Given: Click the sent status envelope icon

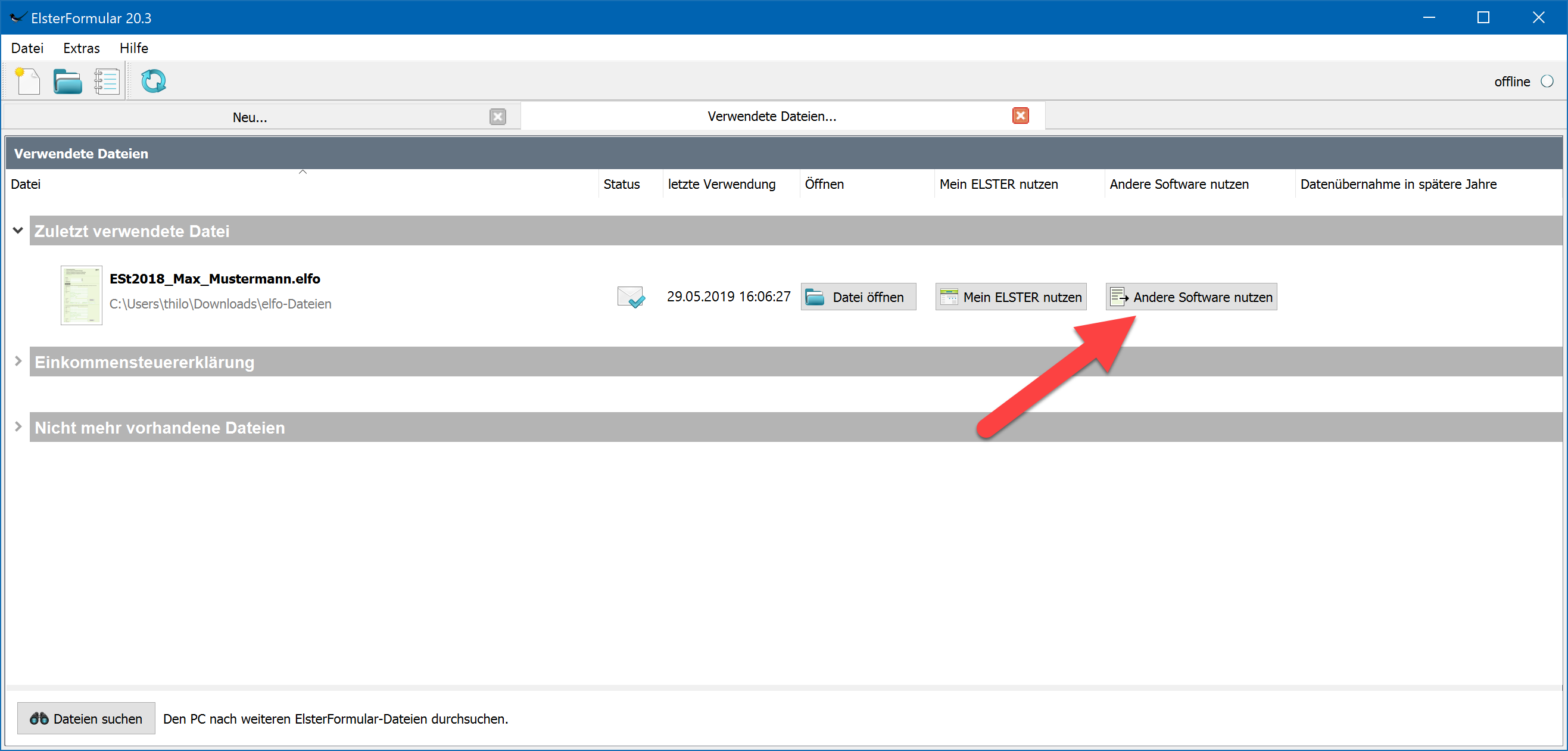Looking at the screenshot, I should [631, 297].
